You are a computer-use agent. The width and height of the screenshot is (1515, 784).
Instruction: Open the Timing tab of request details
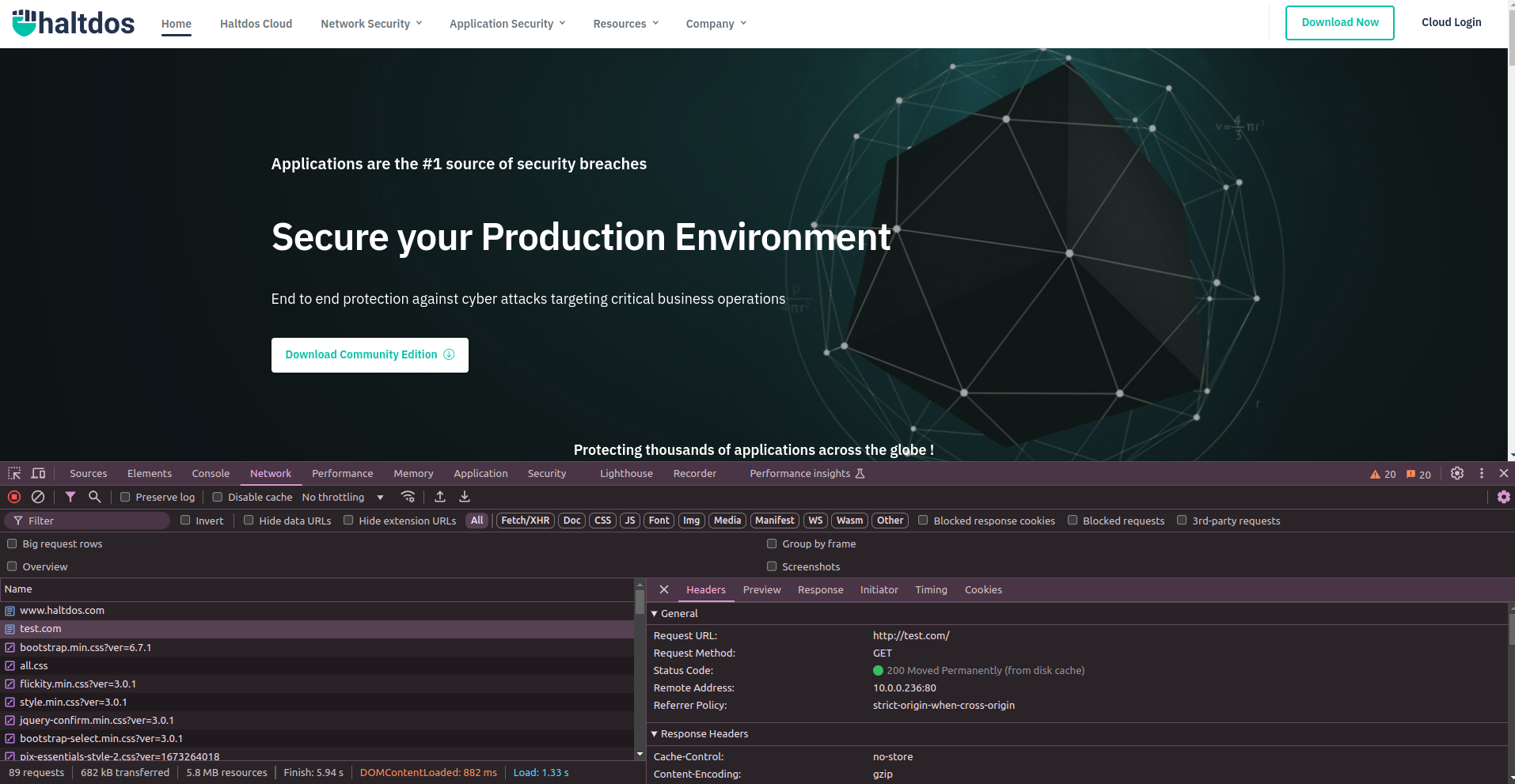coord(931,589)
